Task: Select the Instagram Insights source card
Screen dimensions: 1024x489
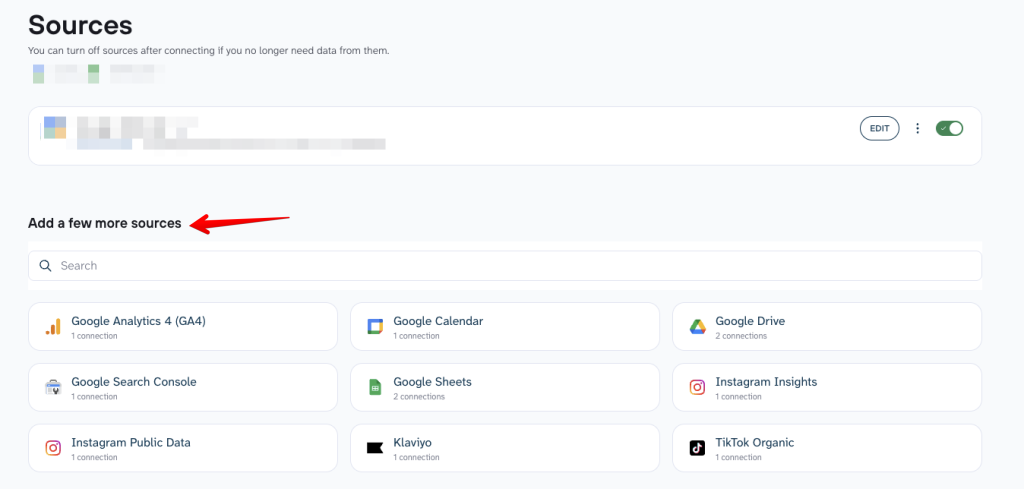Action: coord(827,387)
